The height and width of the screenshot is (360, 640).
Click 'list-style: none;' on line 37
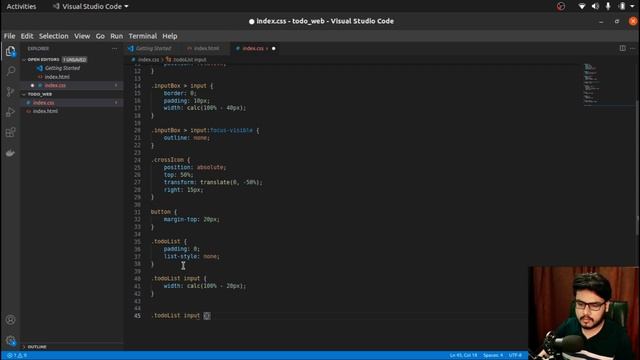[191, 257]
